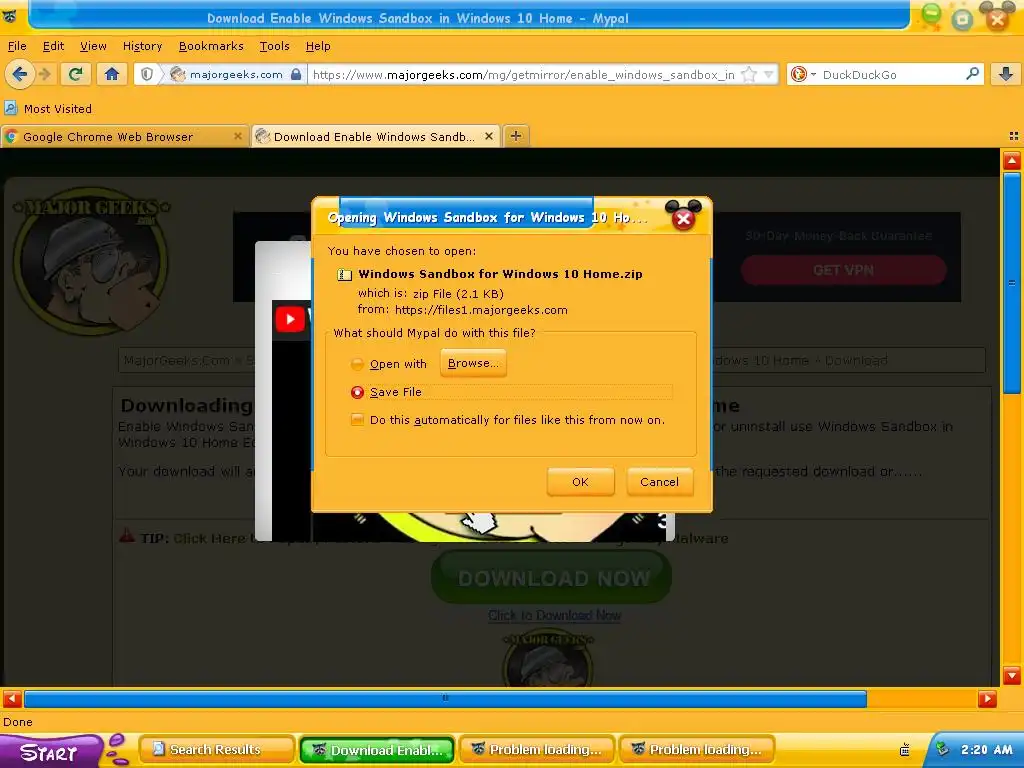
Task: Open the Edit menu
Action: (x=54, y=46)
